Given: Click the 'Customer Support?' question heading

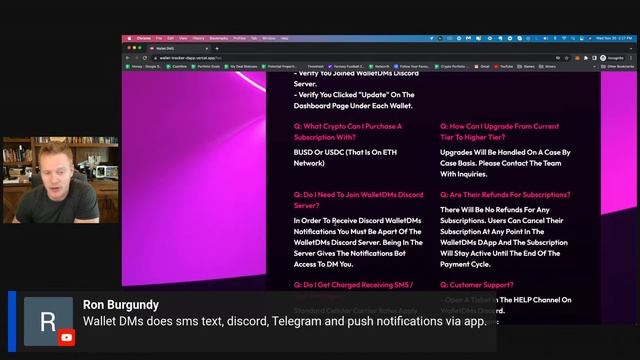Looking at the screenshot, I should pos(476,285).
